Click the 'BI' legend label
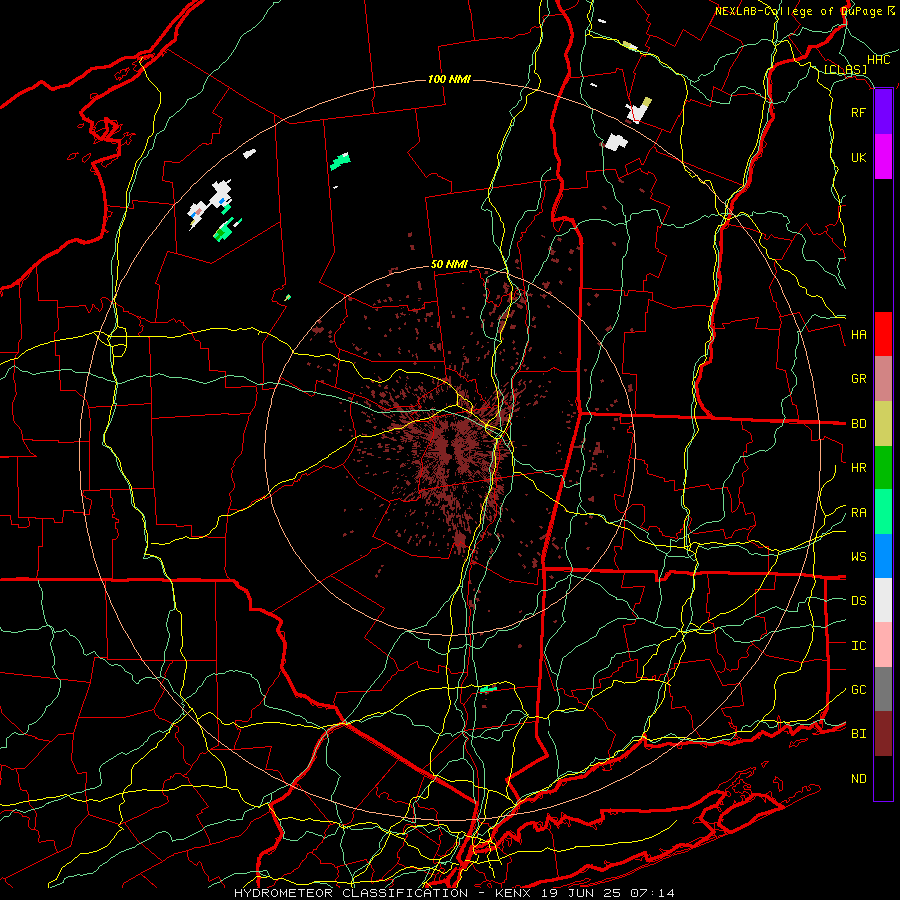The image size is (900, 900). pyautogui.click(x=859, y=734)
